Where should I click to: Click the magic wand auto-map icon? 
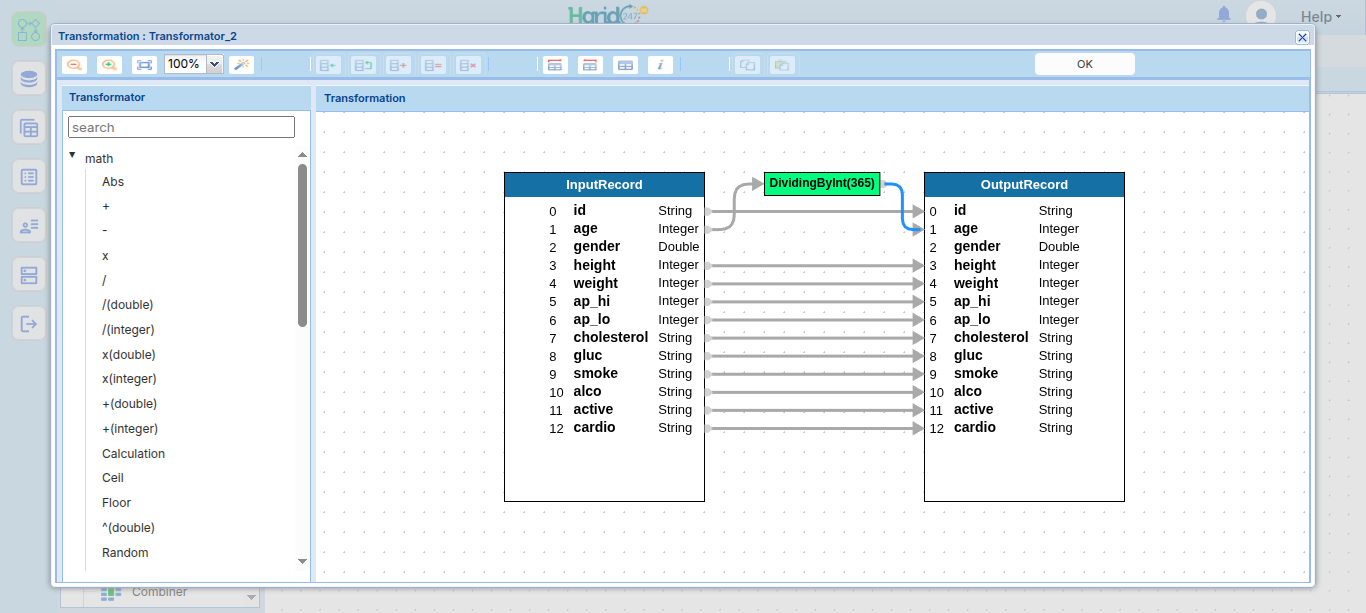241,65
